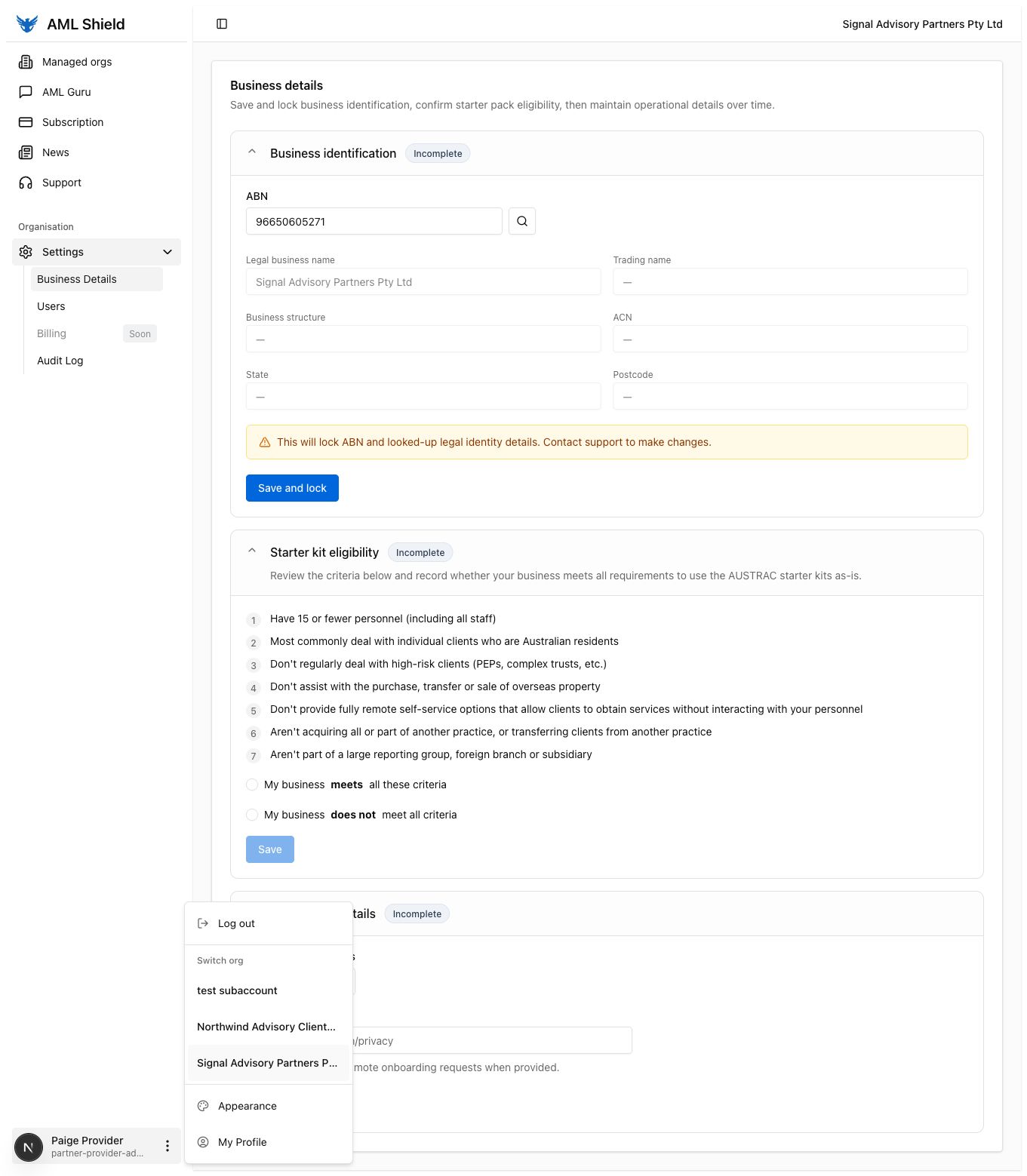Select 'My business meets all these criteria' radio
The height and width of the screenshot is (1176, 1027).
(252, 785)
